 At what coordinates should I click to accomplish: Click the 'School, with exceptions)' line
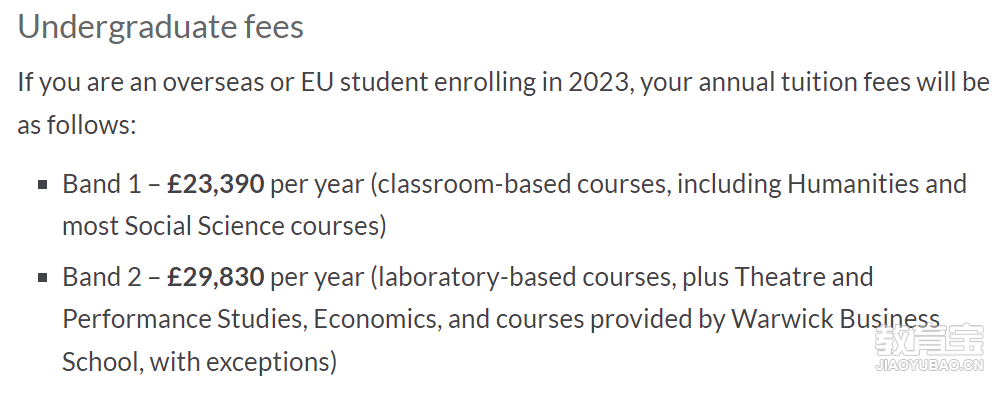(x=199, y=362)
